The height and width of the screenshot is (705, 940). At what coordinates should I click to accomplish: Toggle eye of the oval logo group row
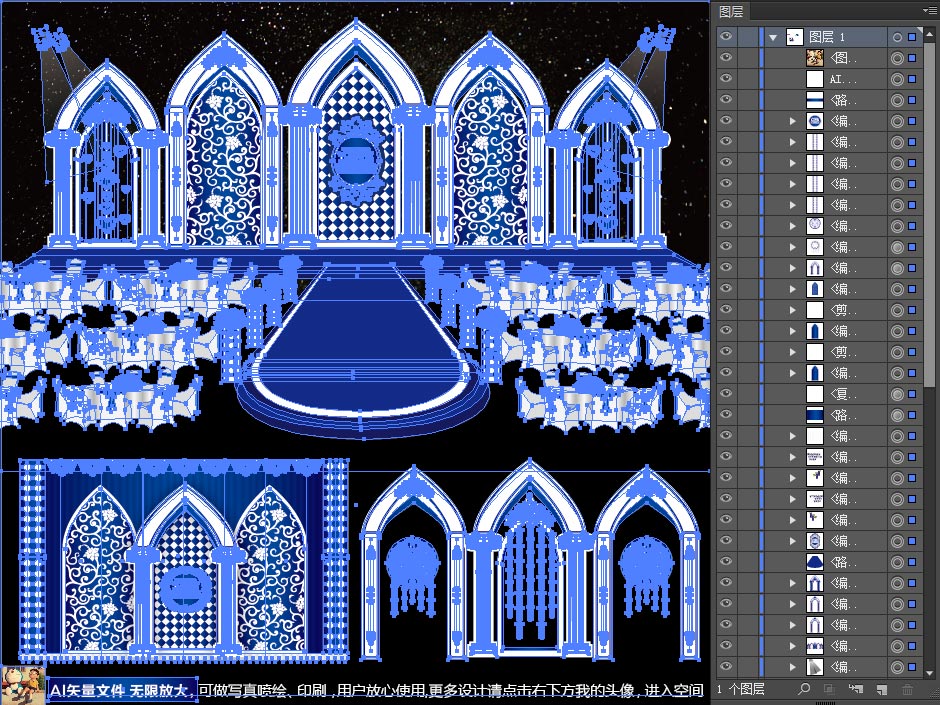coord(726,120)
